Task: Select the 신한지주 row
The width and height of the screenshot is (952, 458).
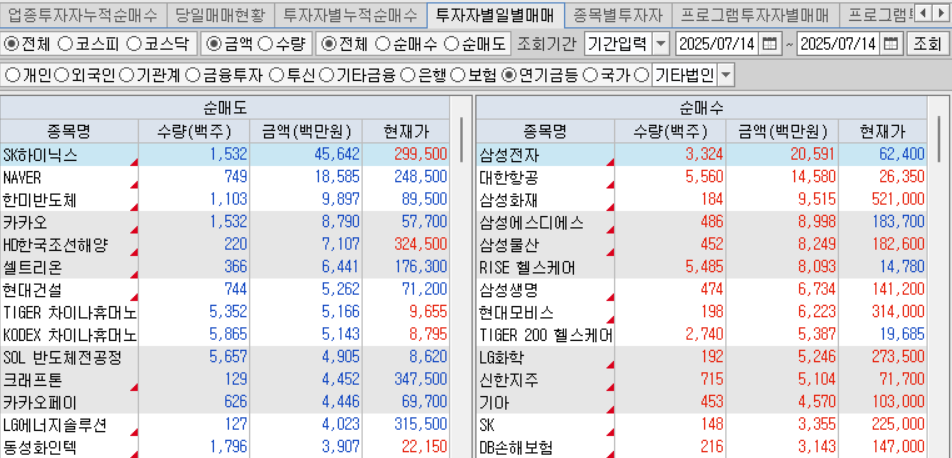Action: point(702,379)
